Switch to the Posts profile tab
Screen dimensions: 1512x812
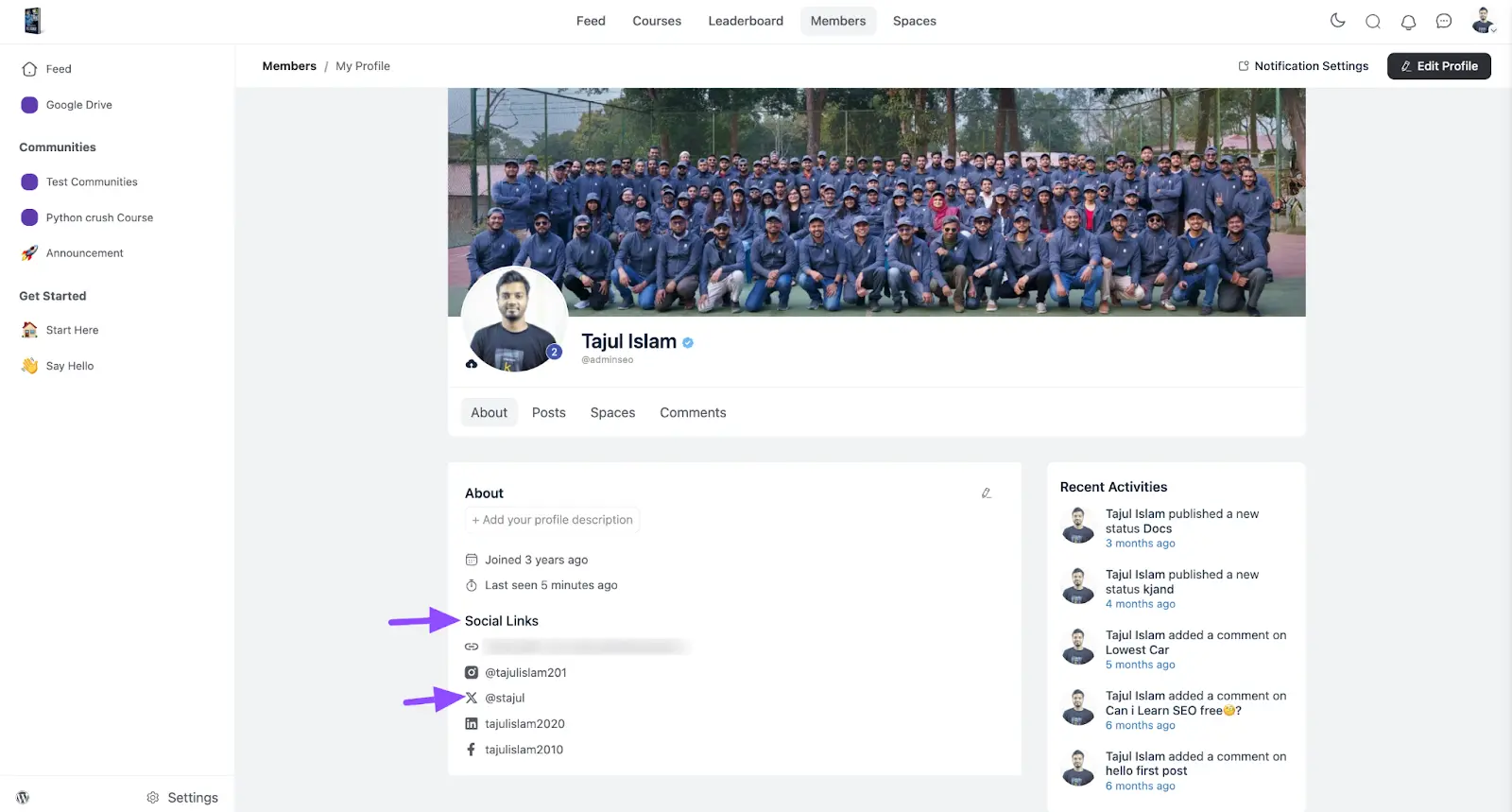548,413
